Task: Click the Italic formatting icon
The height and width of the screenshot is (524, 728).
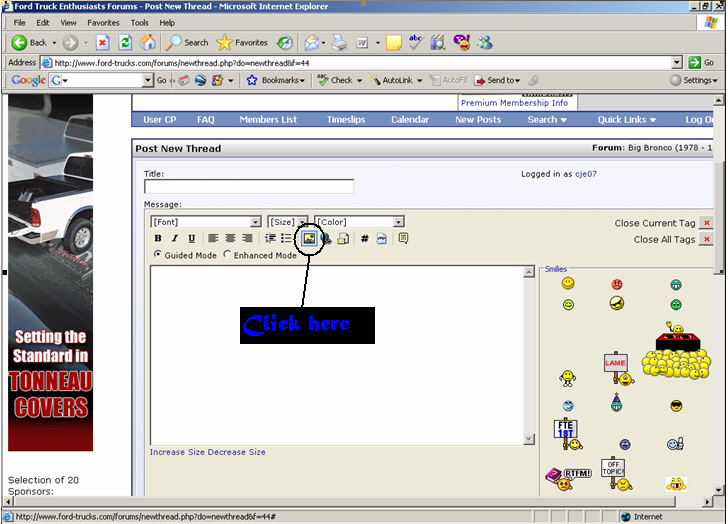Action: point(175,239)
